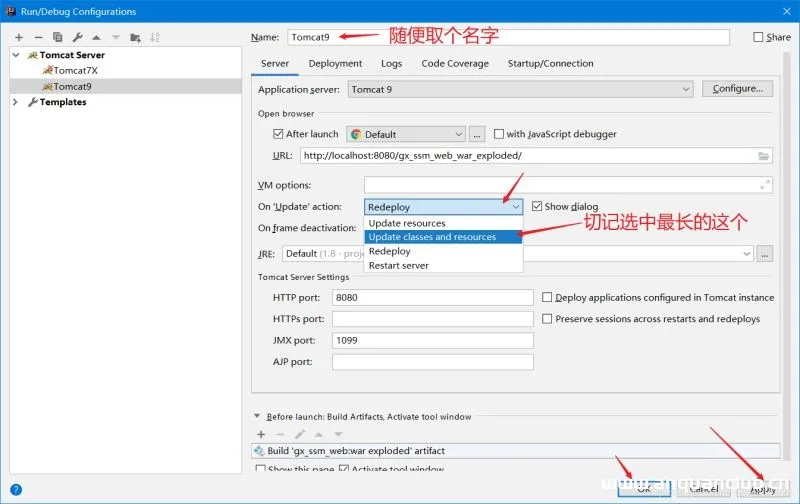This screenshot has width=800, height=504.
Task: Click the HTTP port field showing 8080
Action: [433, 297]
